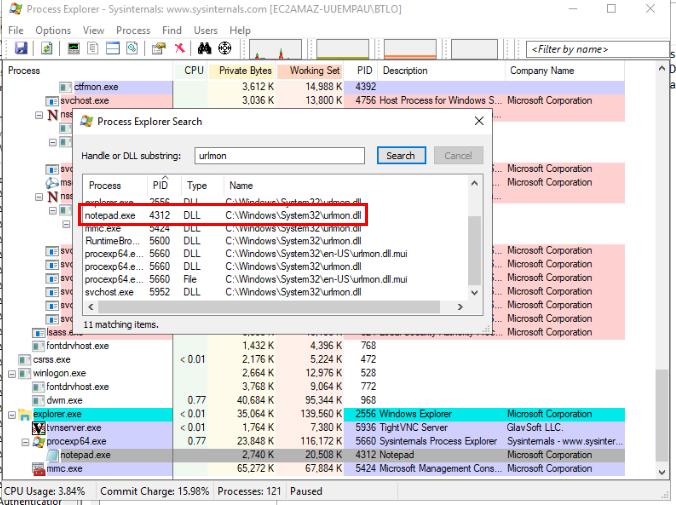Click the greyed Cancel button
This screenshot has width=676, height=505.
[458, 155]
